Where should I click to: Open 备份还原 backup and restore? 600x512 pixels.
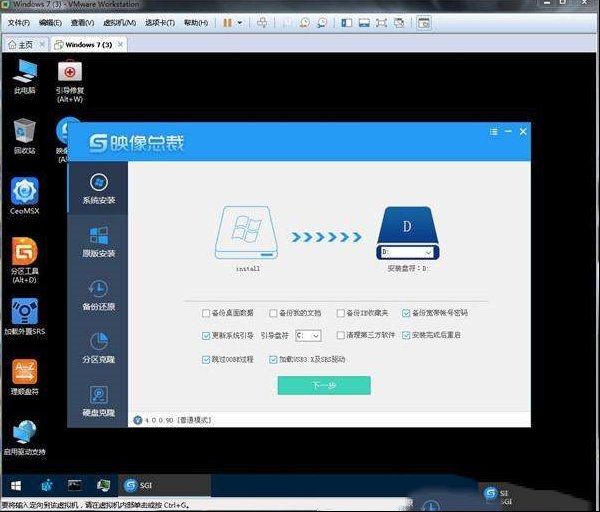point(98,295)
